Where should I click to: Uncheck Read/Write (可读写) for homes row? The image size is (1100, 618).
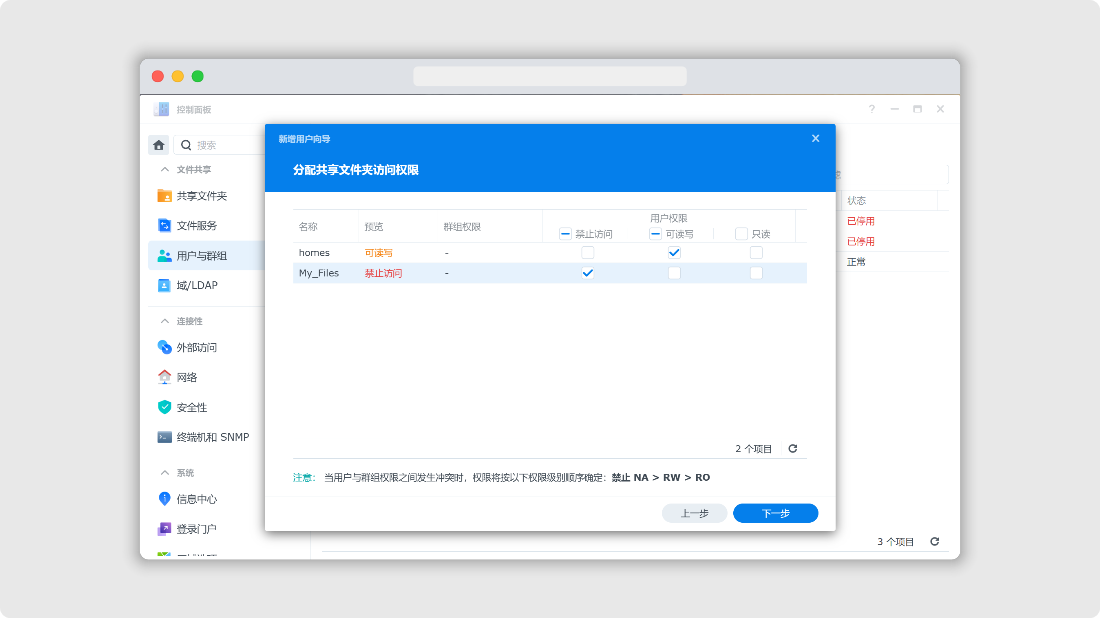click(x=674, y=253)
